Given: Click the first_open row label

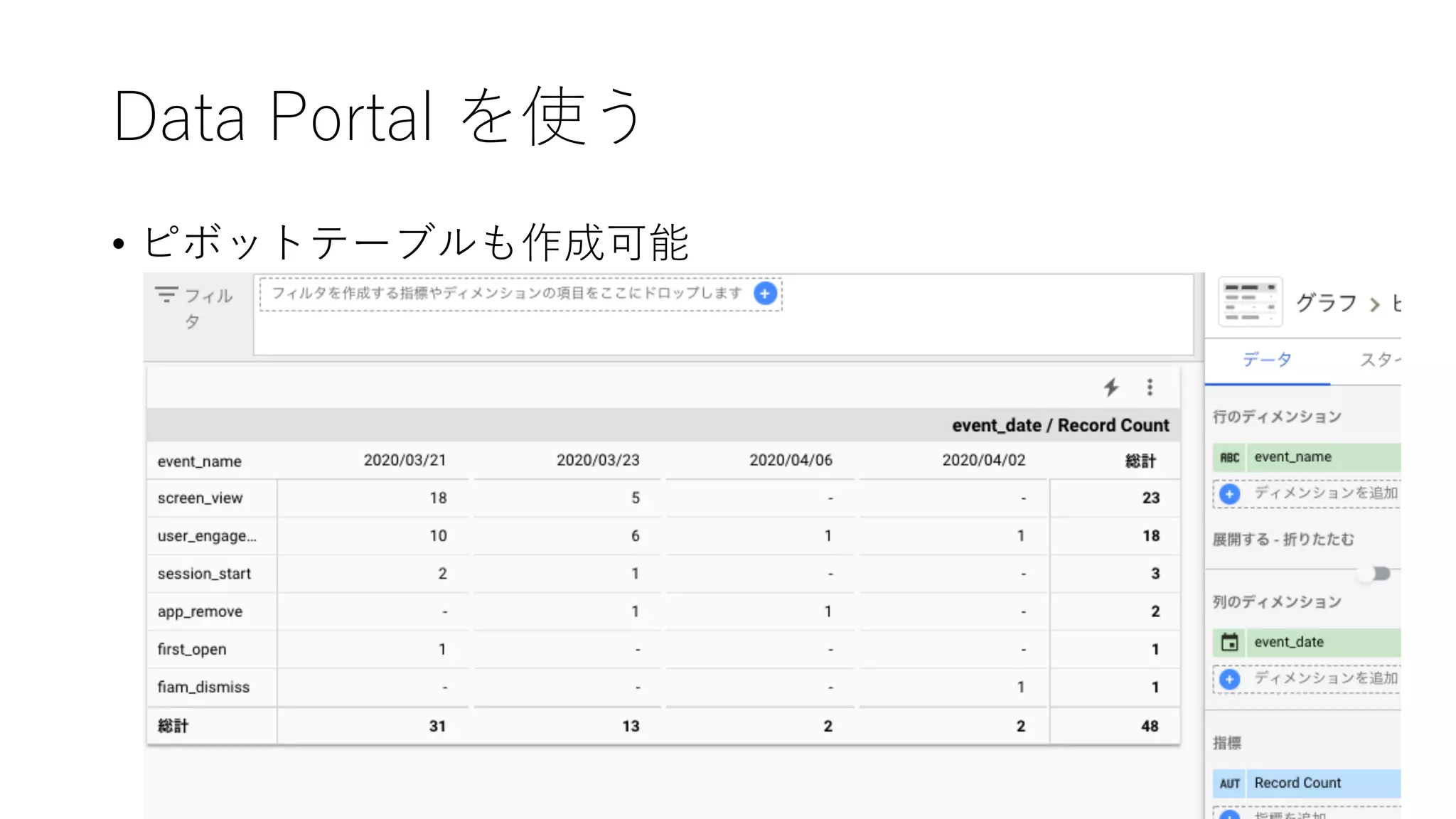Looking at the screenshot, I should [x=192, y=650].
